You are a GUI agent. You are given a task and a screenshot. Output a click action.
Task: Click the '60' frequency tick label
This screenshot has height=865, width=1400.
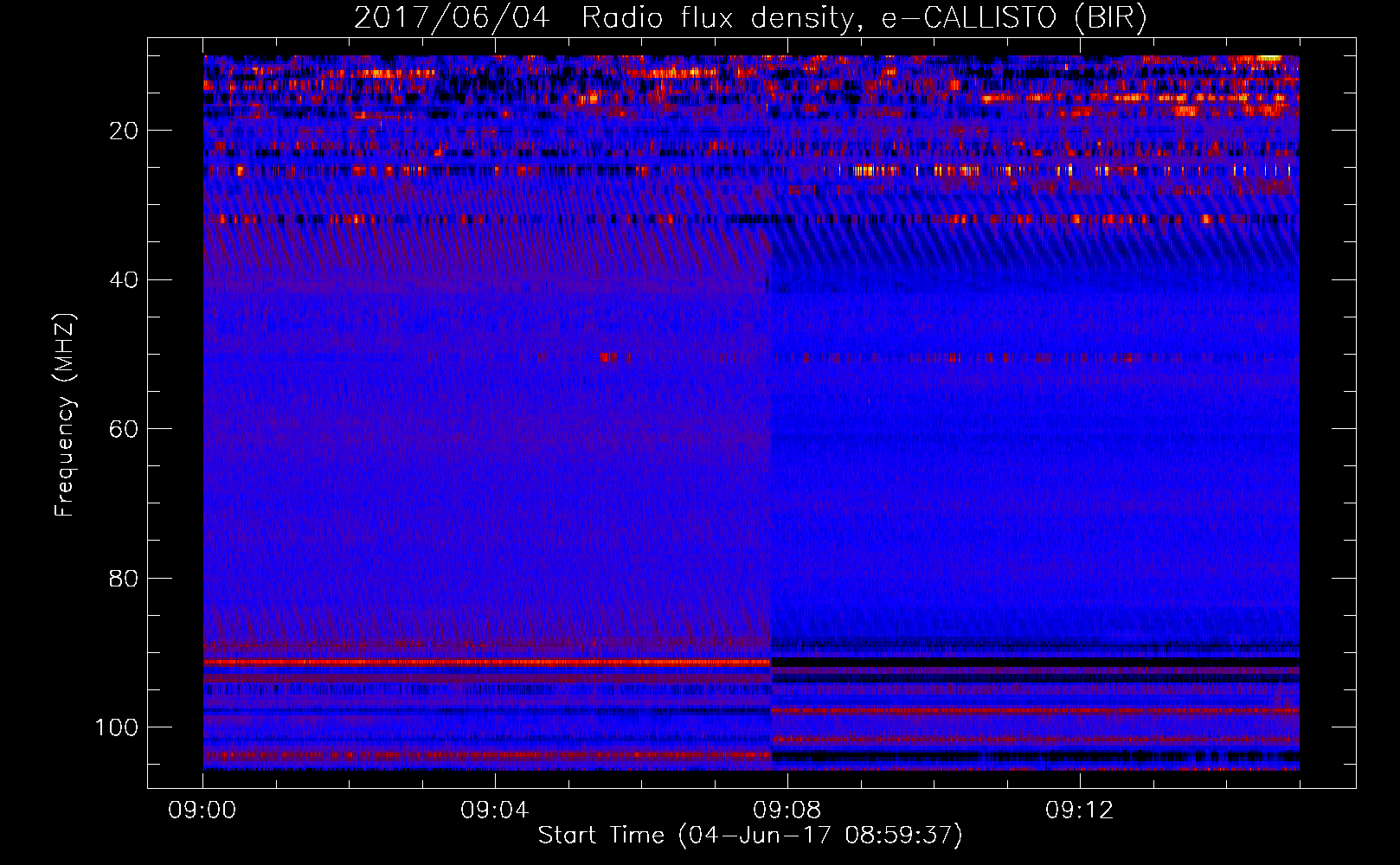(x=124, y=429)
